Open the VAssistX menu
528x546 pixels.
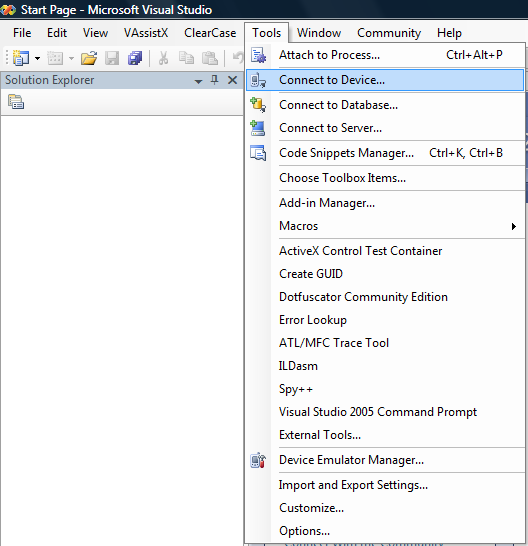click(146, 33)
